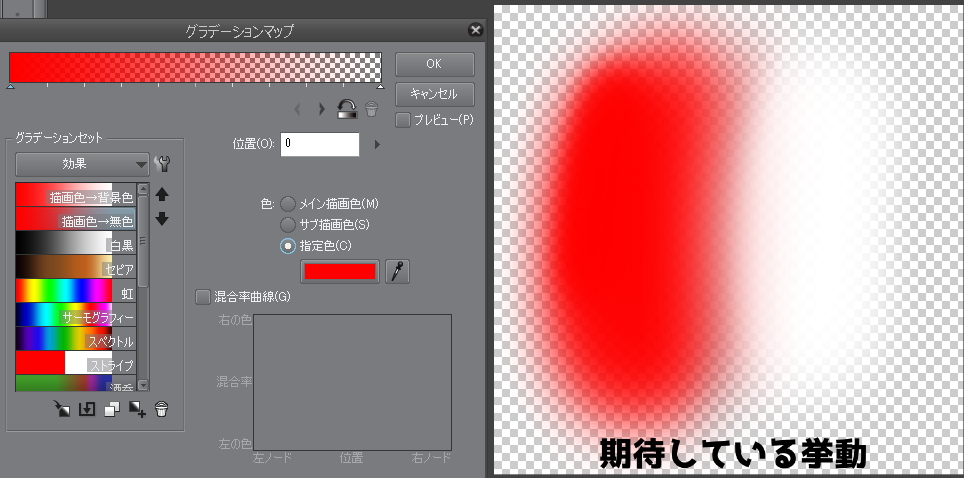Apply selected gradient with bucket-arrow icon
This screenshot has width=964, height=478.
61,409
